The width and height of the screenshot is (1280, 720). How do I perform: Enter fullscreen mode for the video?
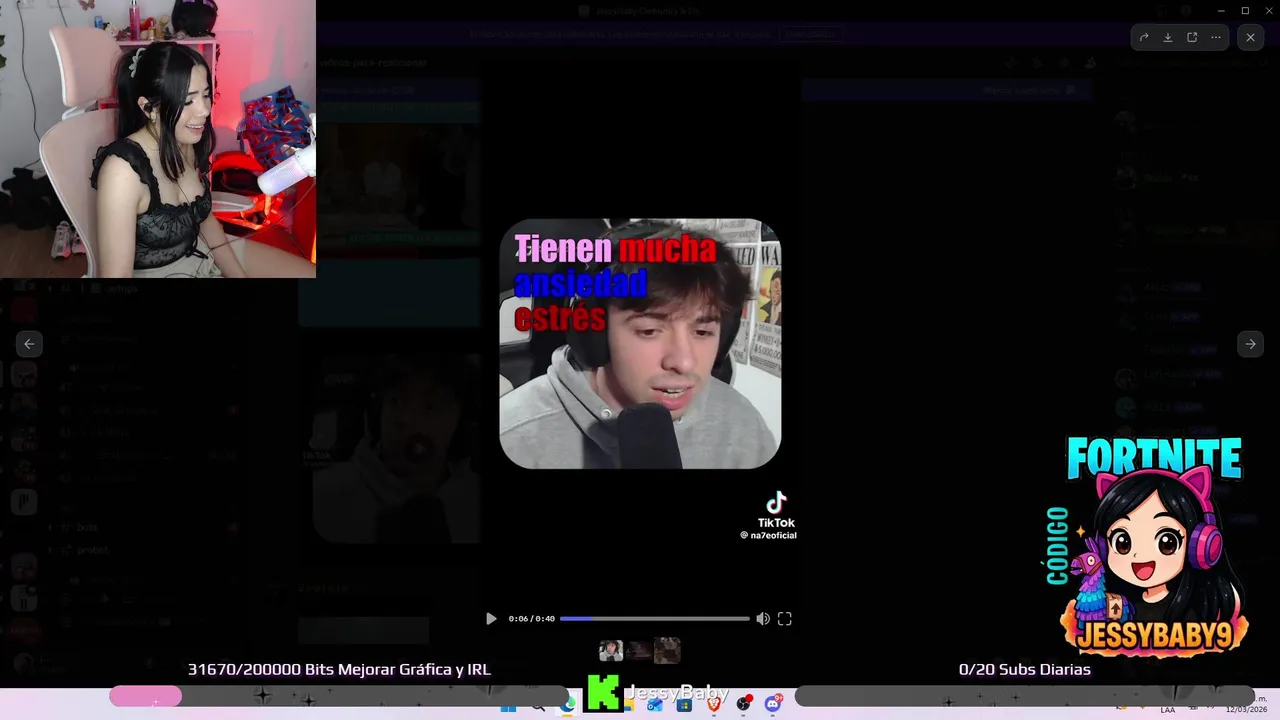(x=785, y=619)
